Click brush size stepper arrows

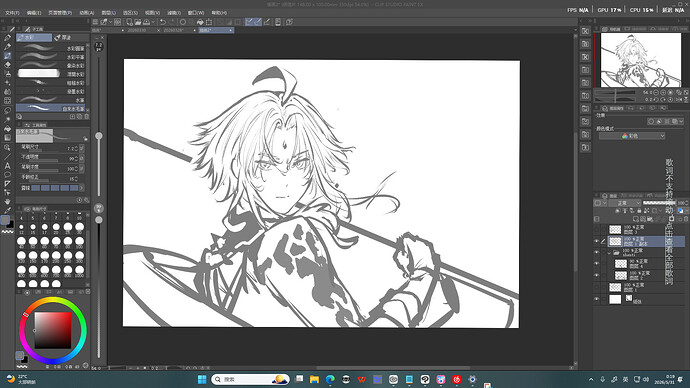pyautogui.click(x=76, y=149)
